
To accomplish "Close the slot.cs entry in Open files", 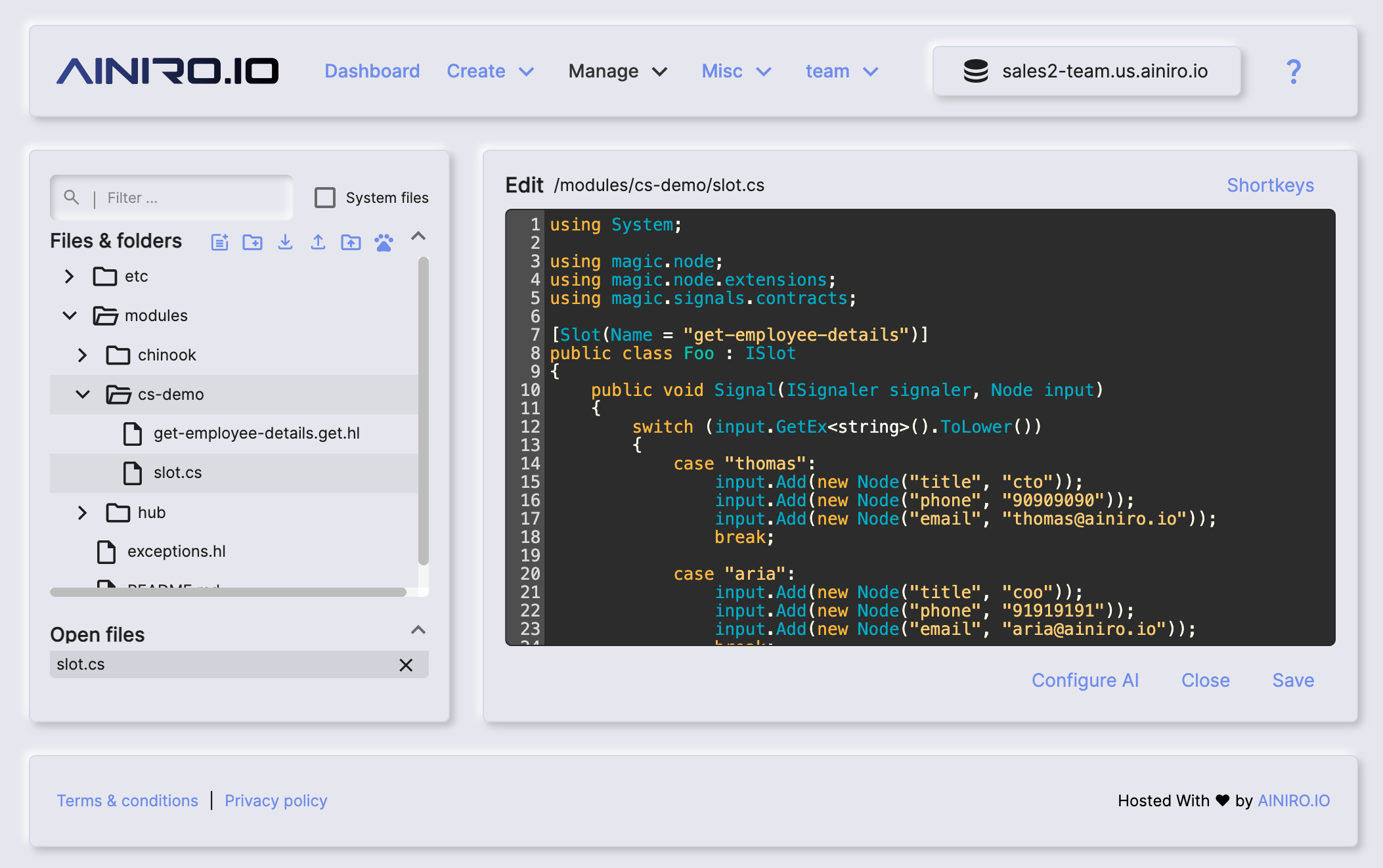I will tap(406, 664).
